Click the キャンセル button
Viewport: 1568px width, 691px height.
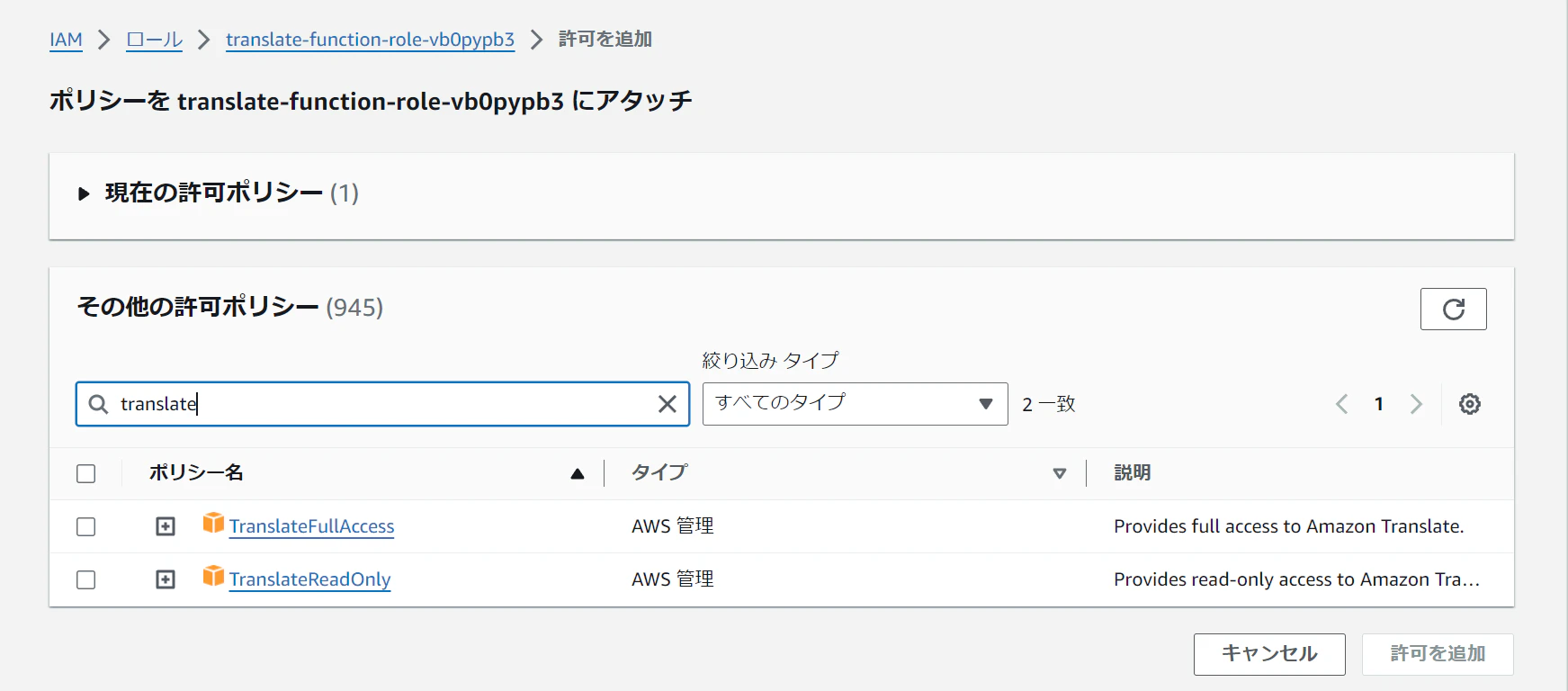[1269, 654]
